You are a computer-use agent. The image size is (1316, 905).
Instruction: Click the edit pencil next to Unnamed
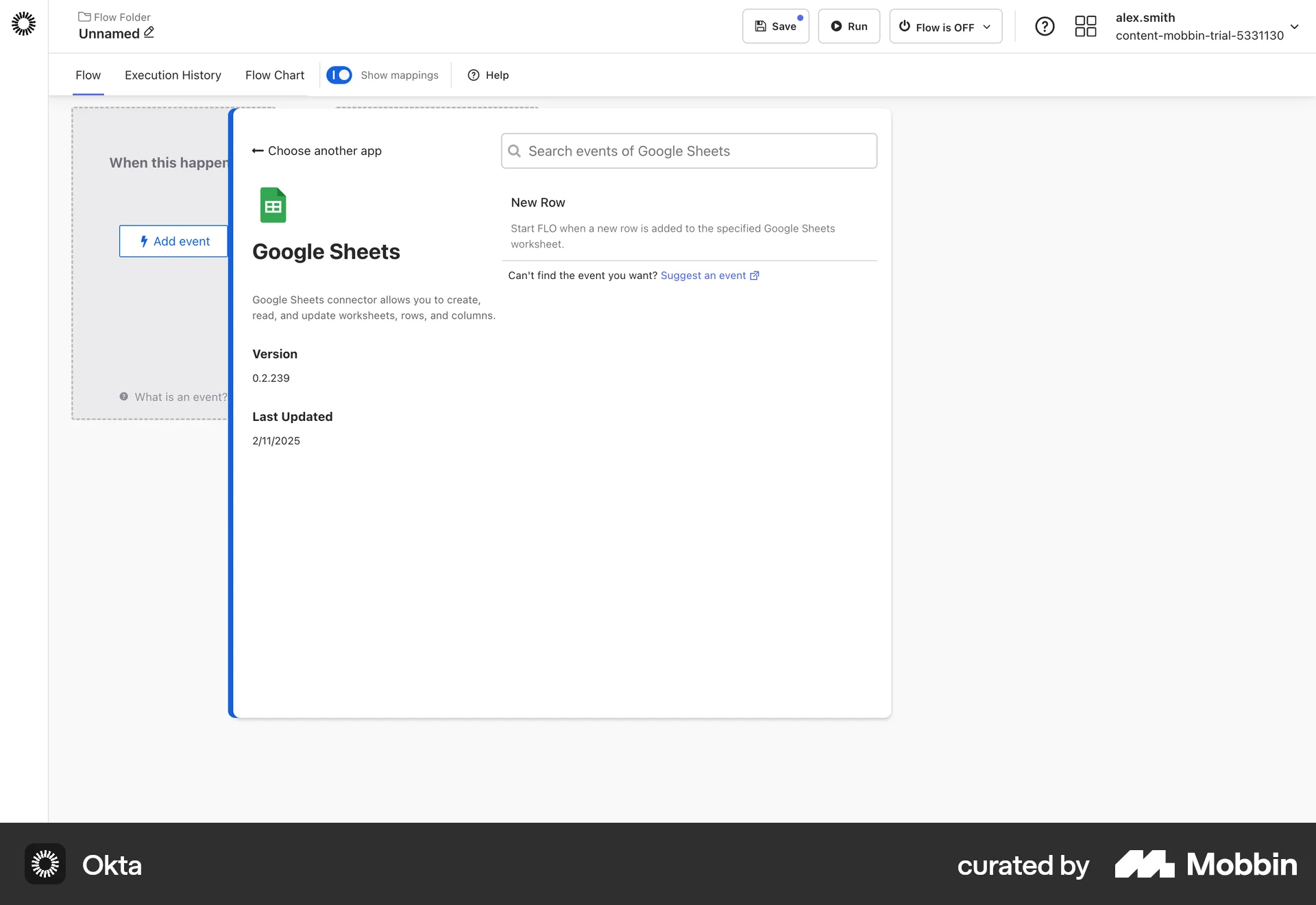148,33
